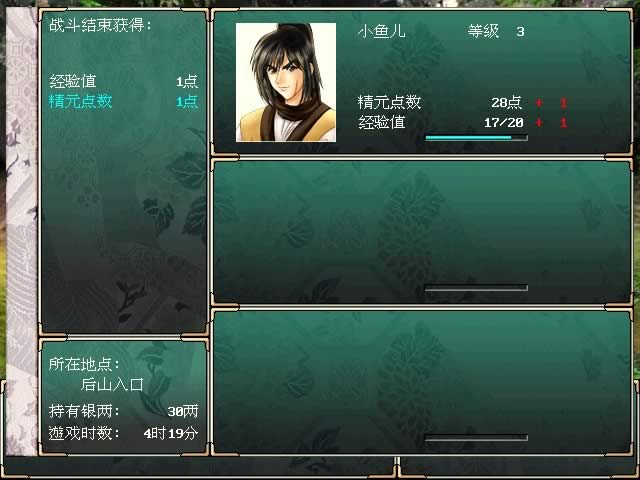Click the cyan experience progress bar
The image size is (640, 480).
tap(476, 138)
